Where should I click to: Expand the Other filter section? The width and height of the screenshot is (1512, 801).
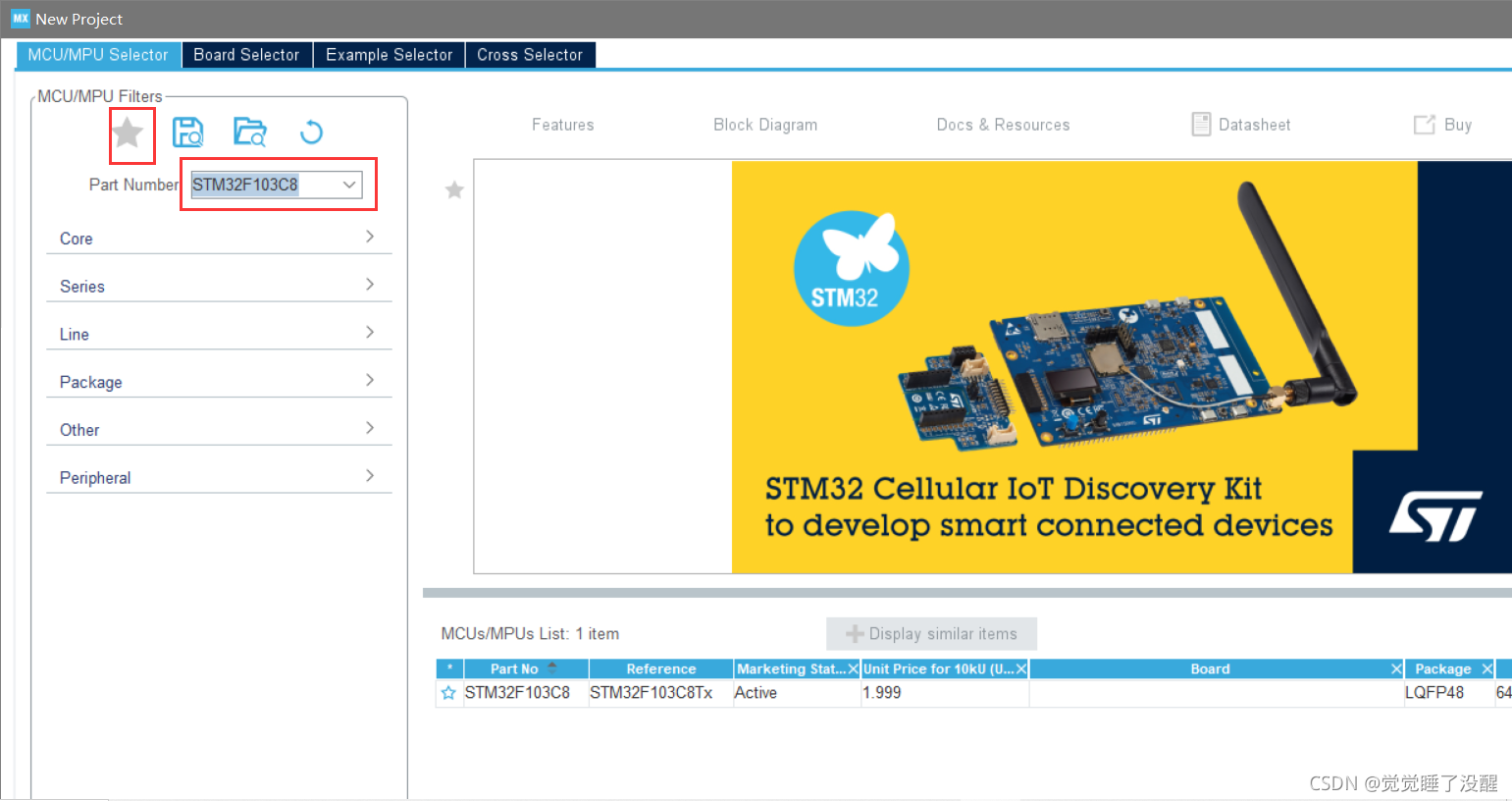(219, 430)
